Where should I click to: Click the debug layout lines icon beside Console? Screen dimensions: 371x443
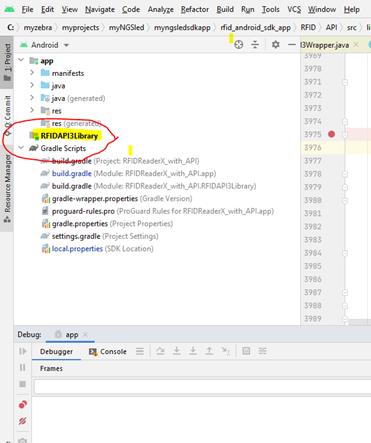coord(140,351)
